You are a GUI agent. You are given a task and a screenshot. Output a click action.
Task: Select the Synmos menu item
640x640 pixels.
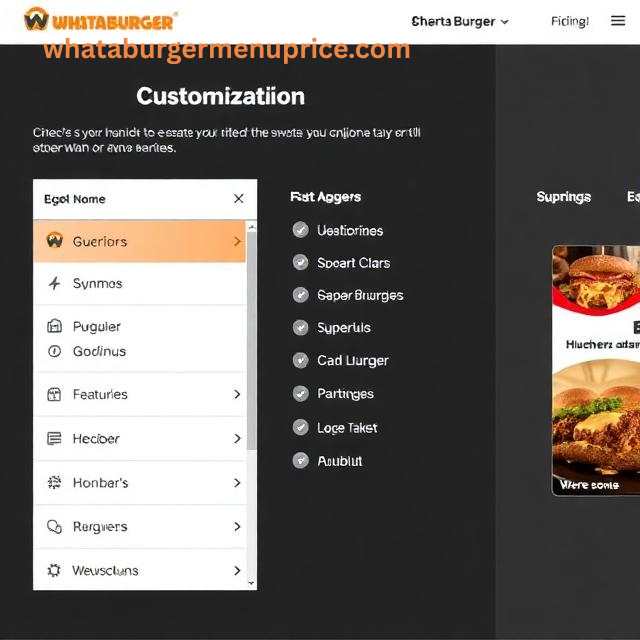coord(140,284)
